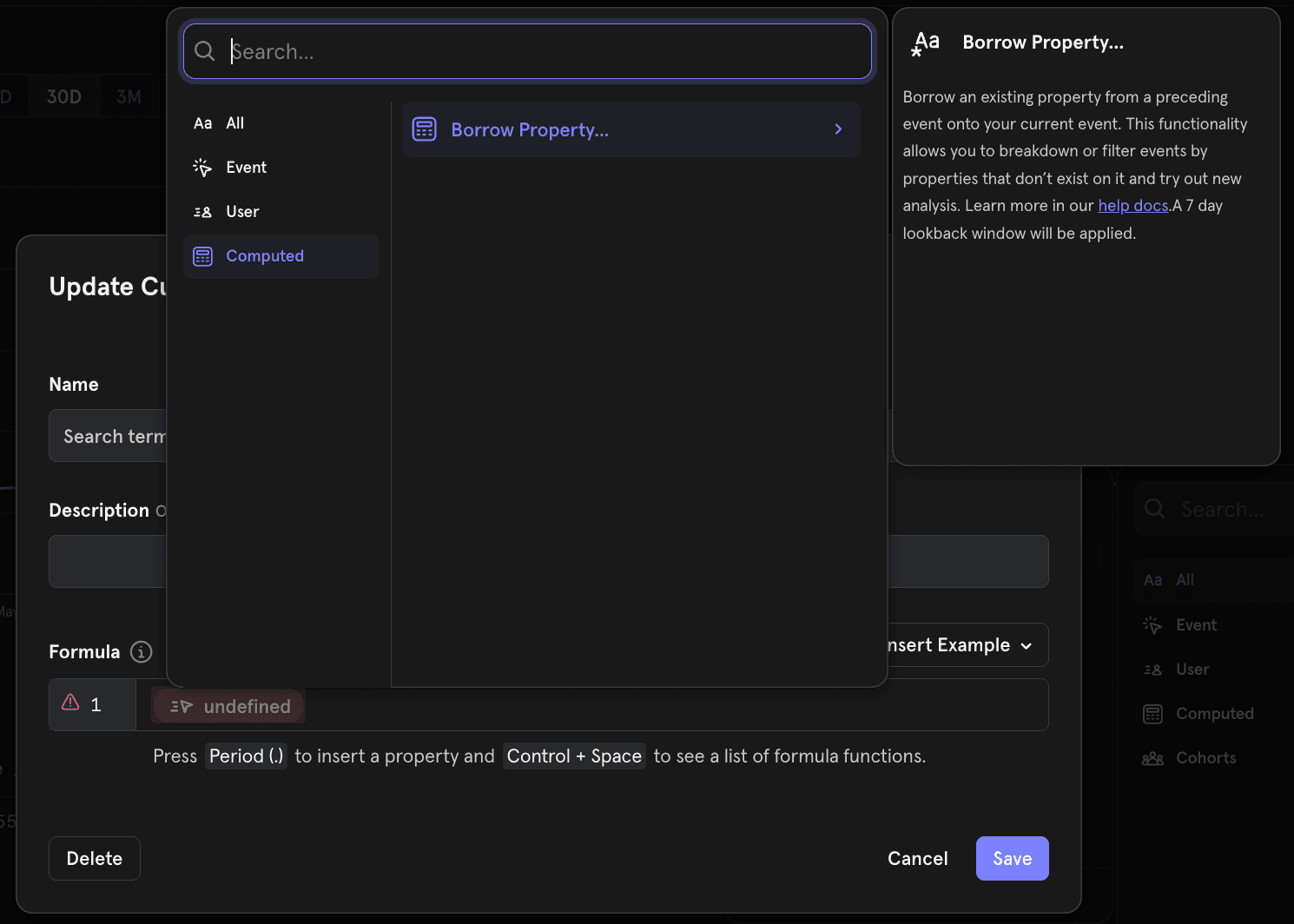1294x924 pixels.
Task: Select the All property category
Action: (234, 123)
